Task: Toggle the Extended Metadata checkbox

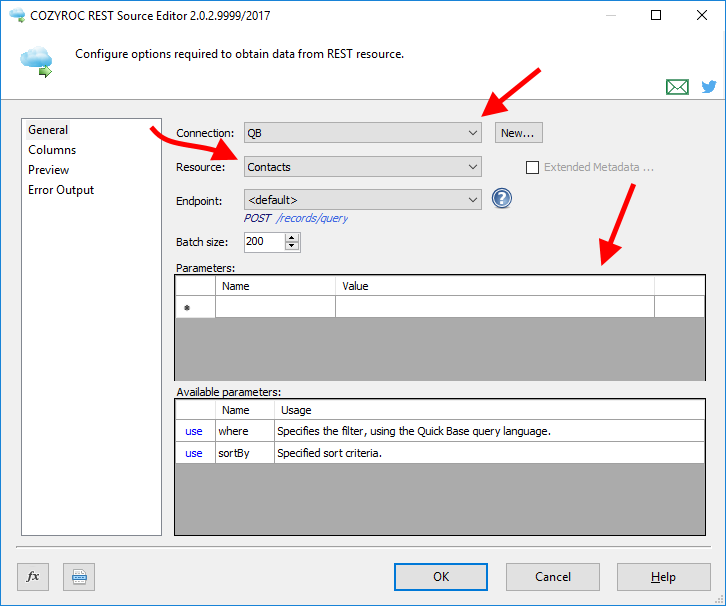Action: coord(532,167)
